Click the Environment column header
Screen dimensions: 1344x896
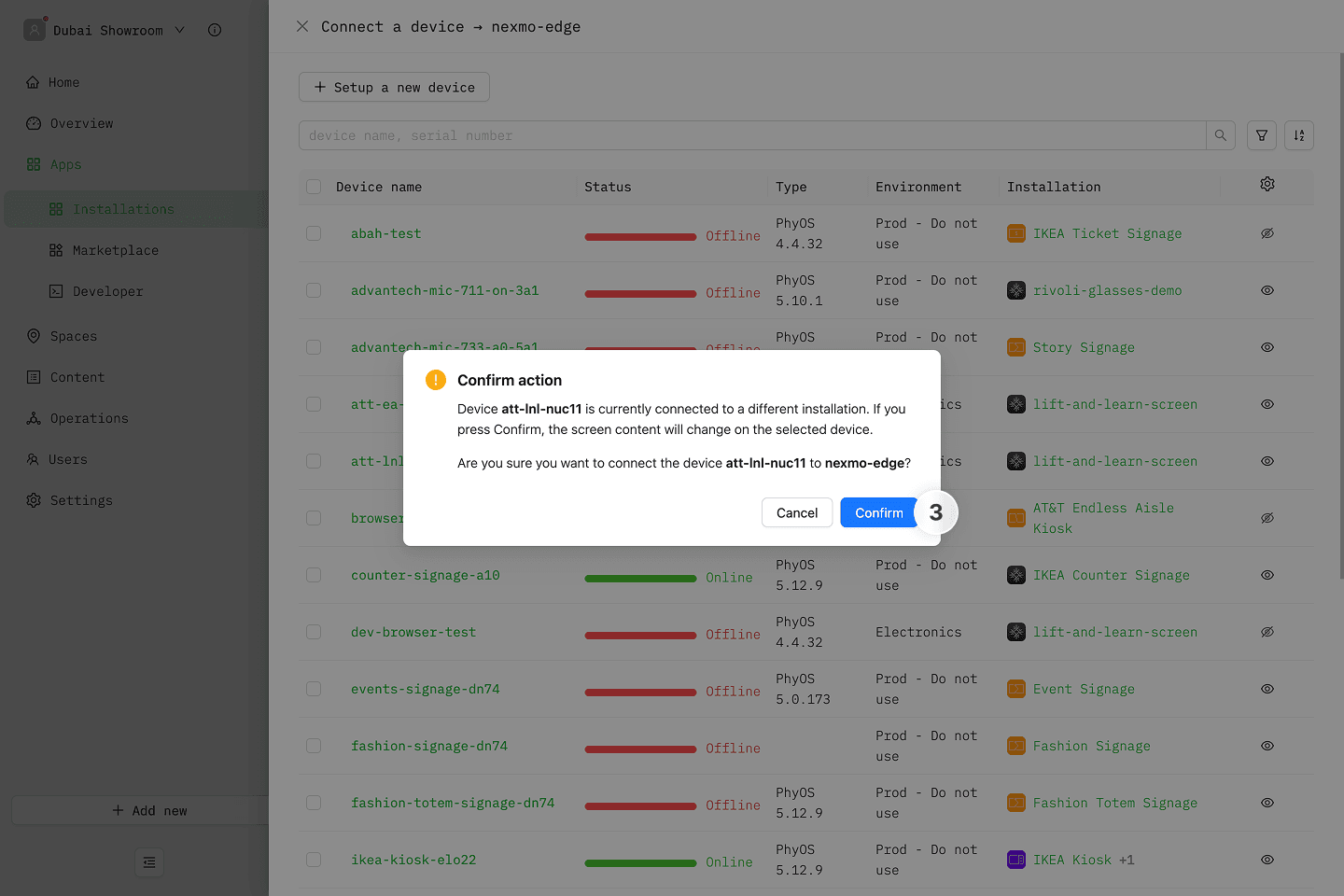tap(918, 187)
